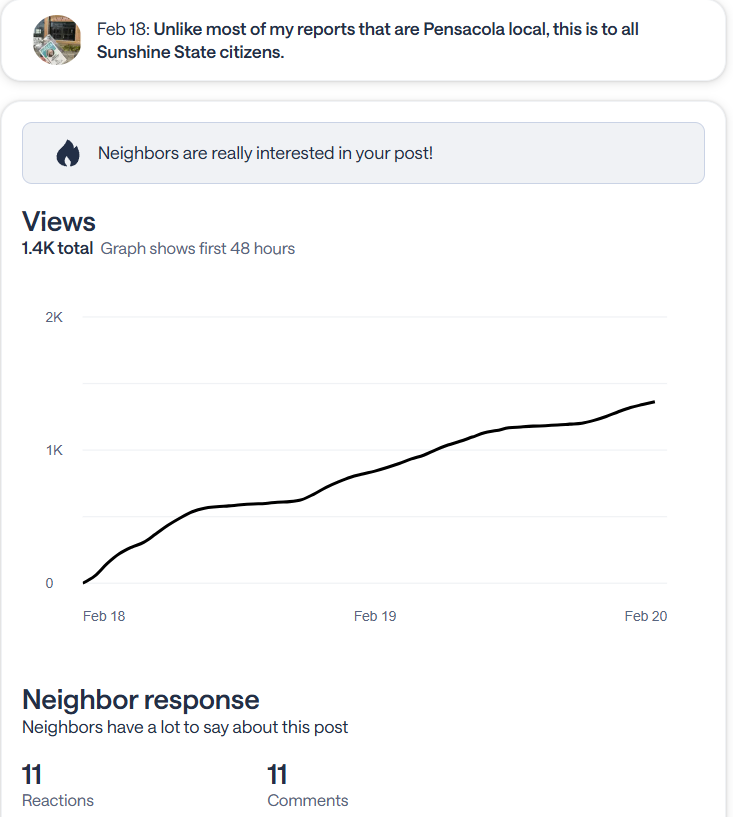
Task: Click 'Neighbors have a lot to say' subtitle
Action: coord(185,727)
